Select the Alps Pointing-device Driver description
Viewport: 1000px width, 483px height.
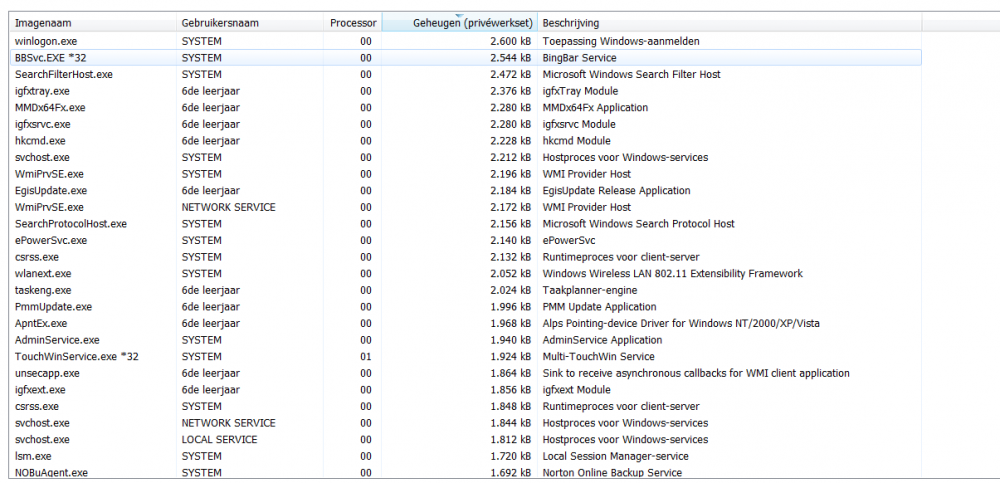click(x=680, y=324)
